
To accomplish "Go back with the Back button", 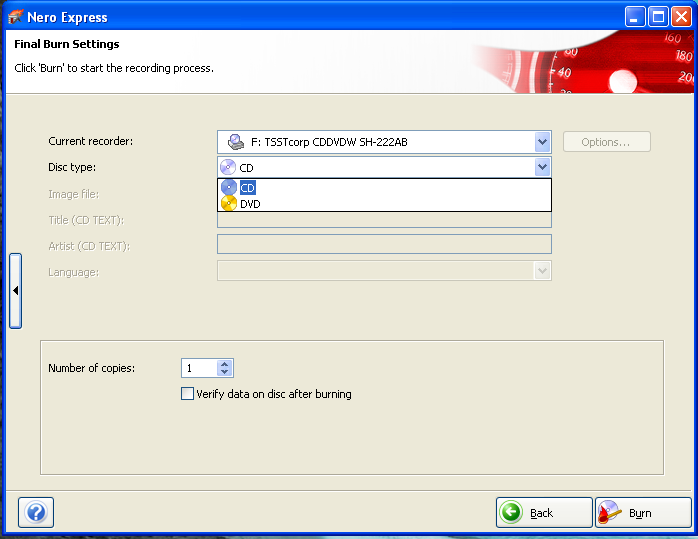I will 544,513.
